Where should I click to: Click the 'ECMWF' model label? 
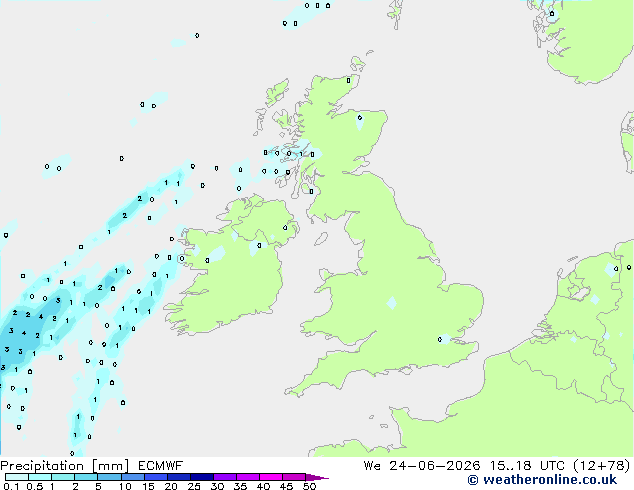click(x=161, y=466)
